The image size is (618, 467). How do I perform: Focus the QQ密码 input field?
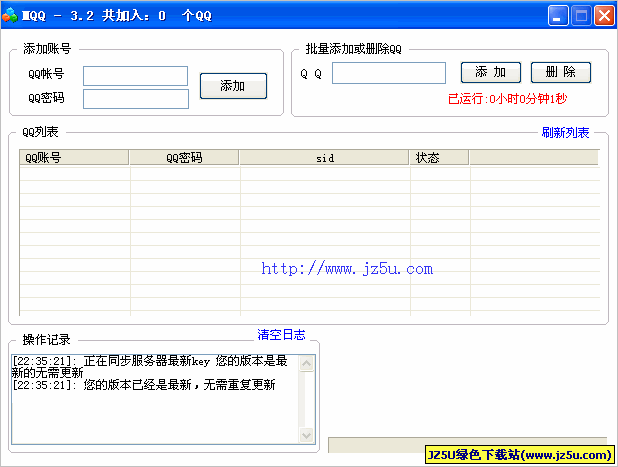click(136, 99)
